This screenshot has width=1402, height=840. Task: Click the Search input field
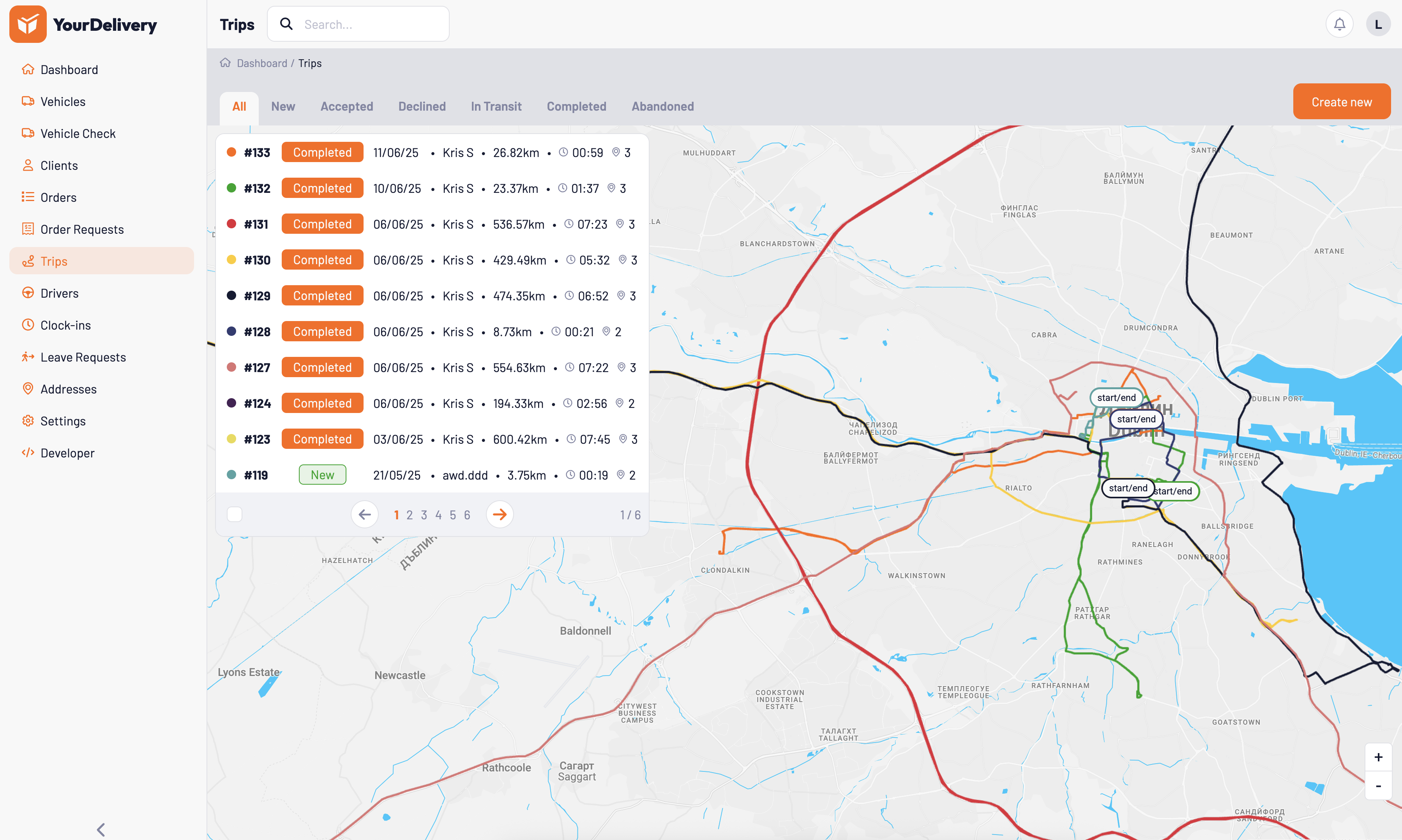coord(368,24)
